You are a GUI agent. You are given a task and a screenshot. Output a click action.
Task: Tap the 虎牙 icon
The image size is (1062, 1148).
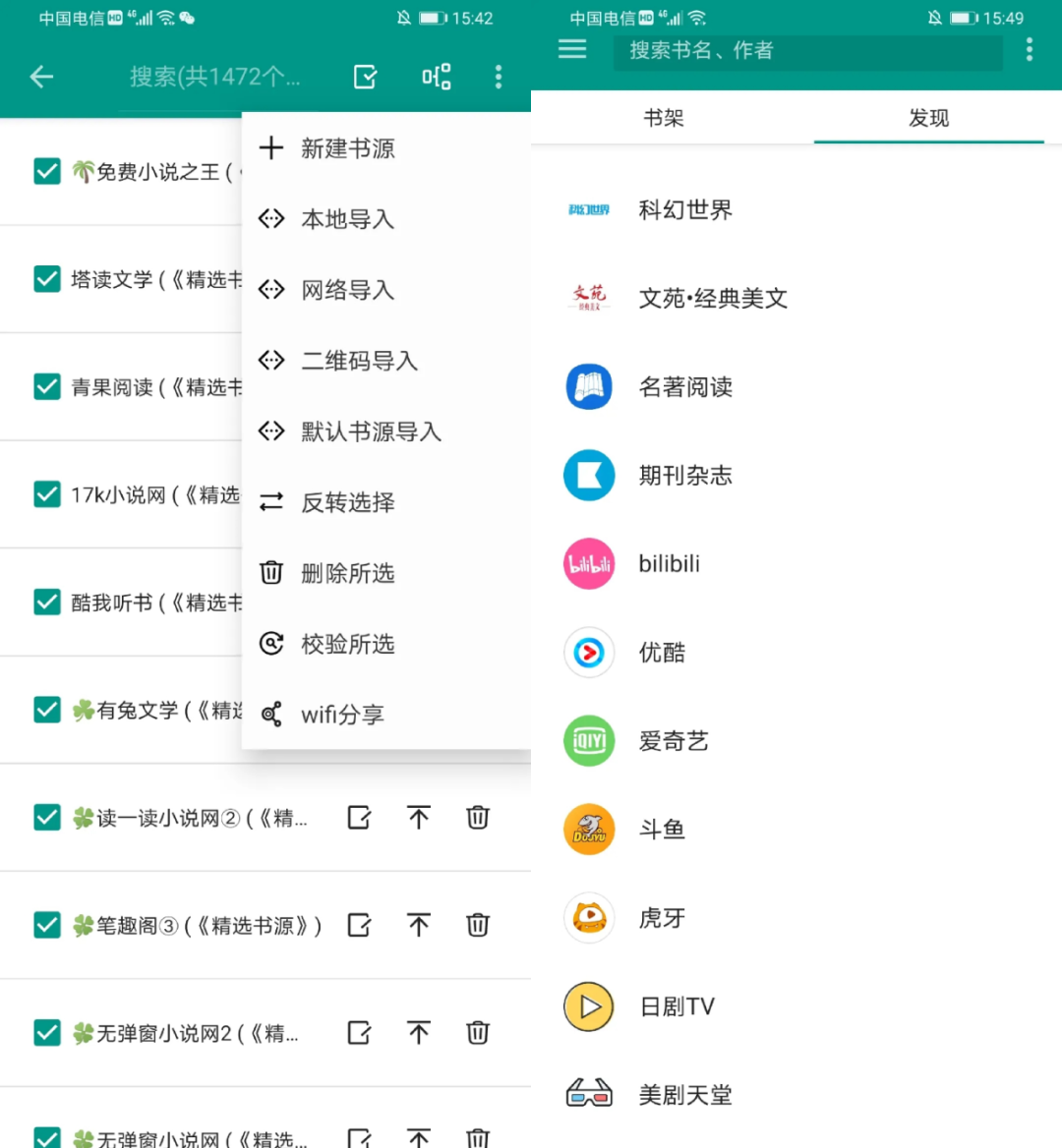coord(589,918)
